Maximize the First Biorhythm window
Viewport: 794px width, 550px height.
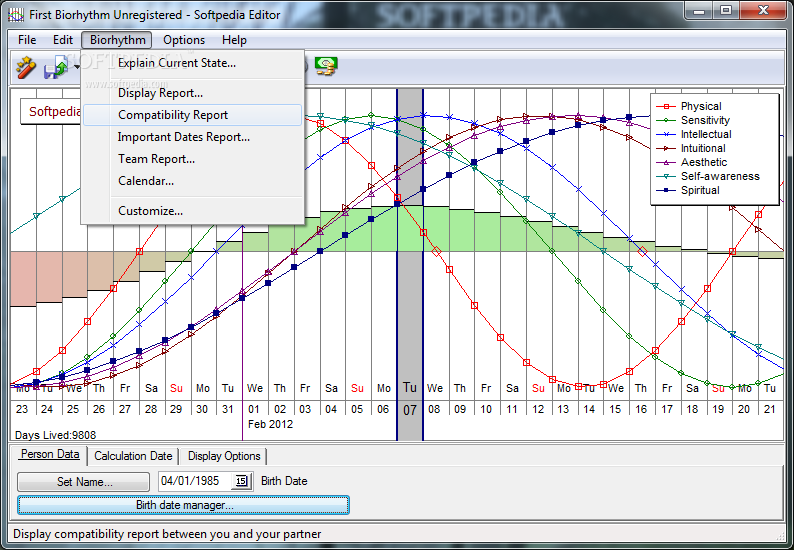[726, 10]
